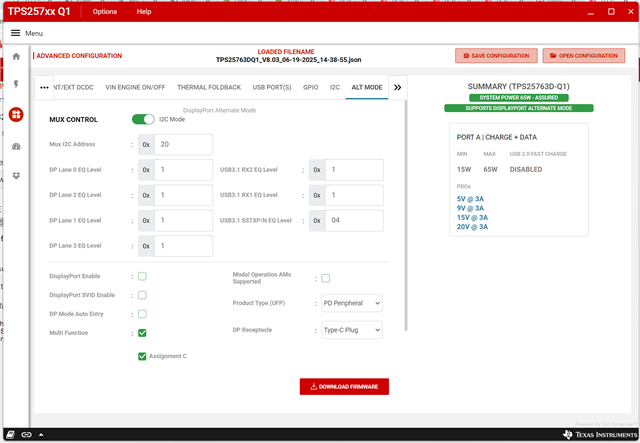640x443 pixels.
Task: Click the DP Lane 2 EQ Level field
Action: pyautogui.click(x=183, y=195)
